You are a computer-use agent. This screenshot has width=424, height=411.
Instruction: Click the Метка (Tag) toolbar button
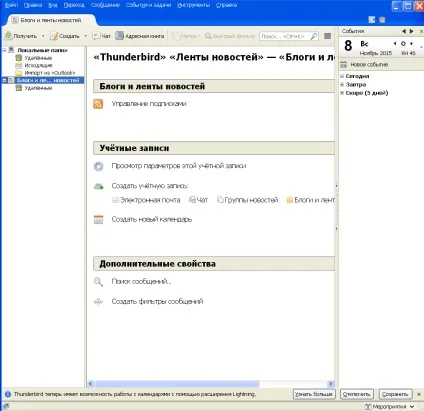pos(185,36)
